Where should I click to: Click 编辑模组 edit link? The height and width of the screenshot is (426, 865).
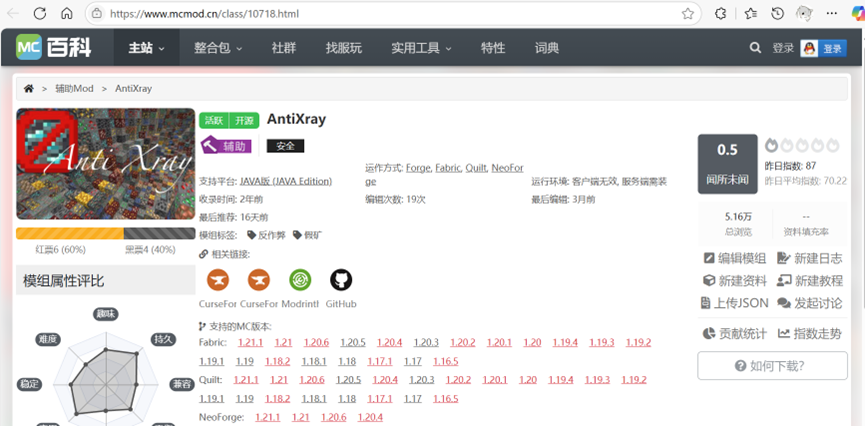click(735, 258)
